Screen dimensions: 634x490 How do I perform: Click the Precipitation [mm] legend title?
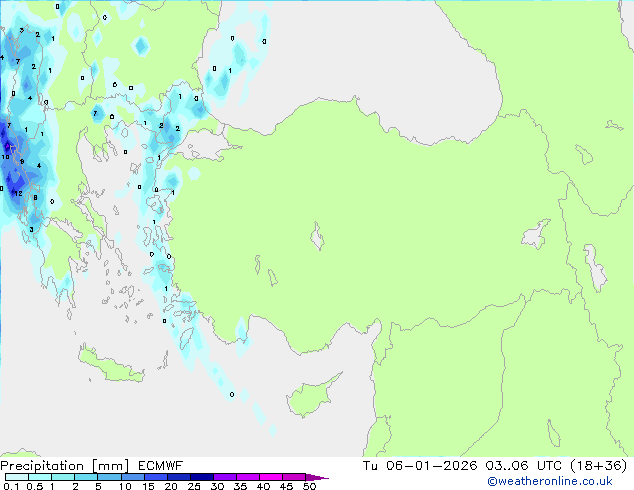[60, 466]
